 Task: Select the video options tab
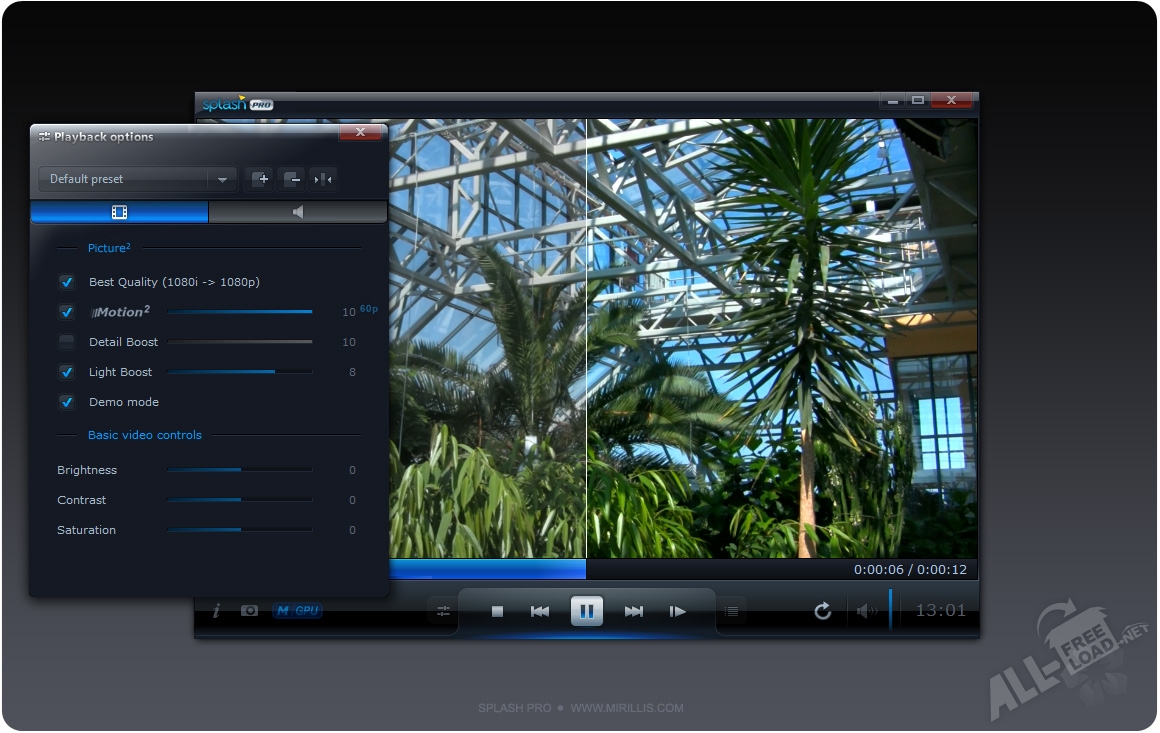pyautogui.click(x=120, y=212)
